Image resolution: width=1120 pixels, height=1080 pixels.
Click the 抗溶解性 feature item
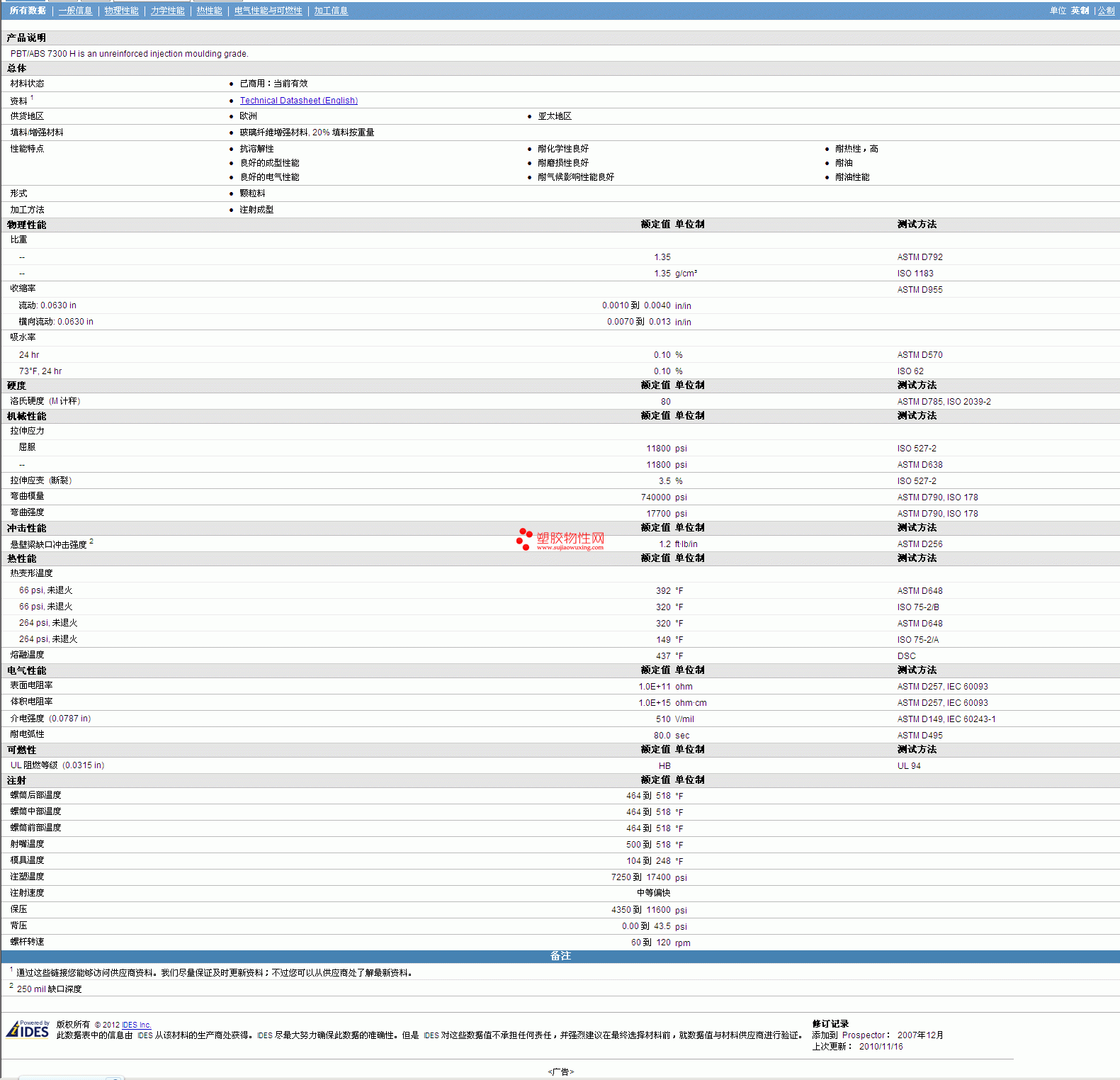(x=256, y=149)
